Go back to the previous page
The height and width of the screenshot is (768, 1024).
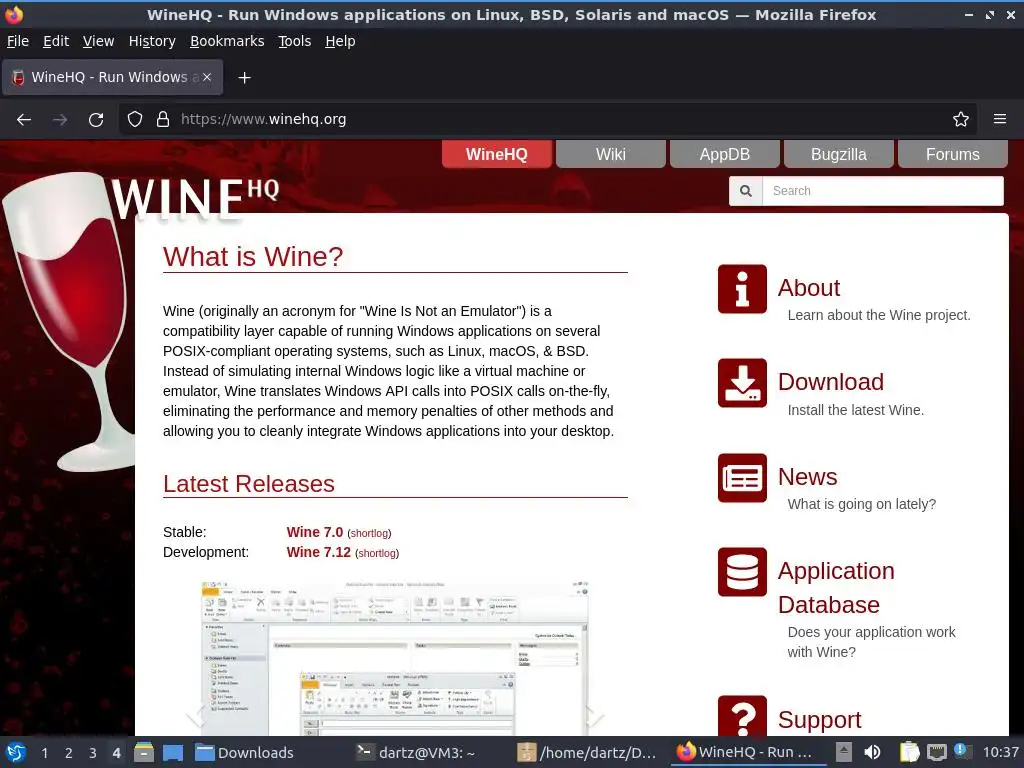[24, 120]
